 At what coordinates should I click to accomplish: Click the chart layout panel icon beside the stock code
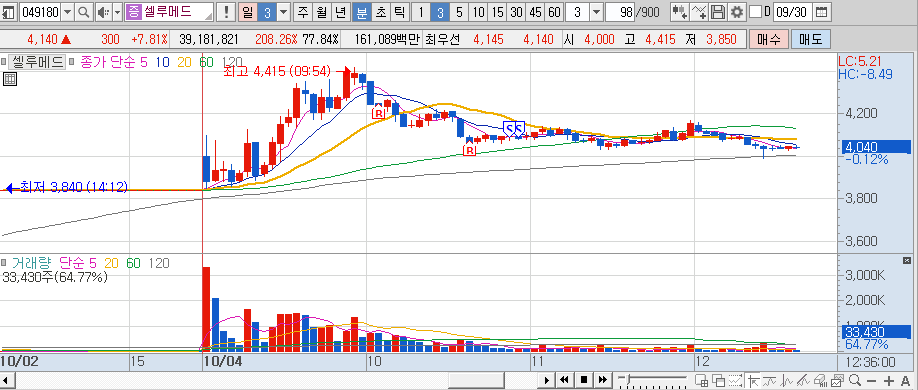click(x=9, y=11)
